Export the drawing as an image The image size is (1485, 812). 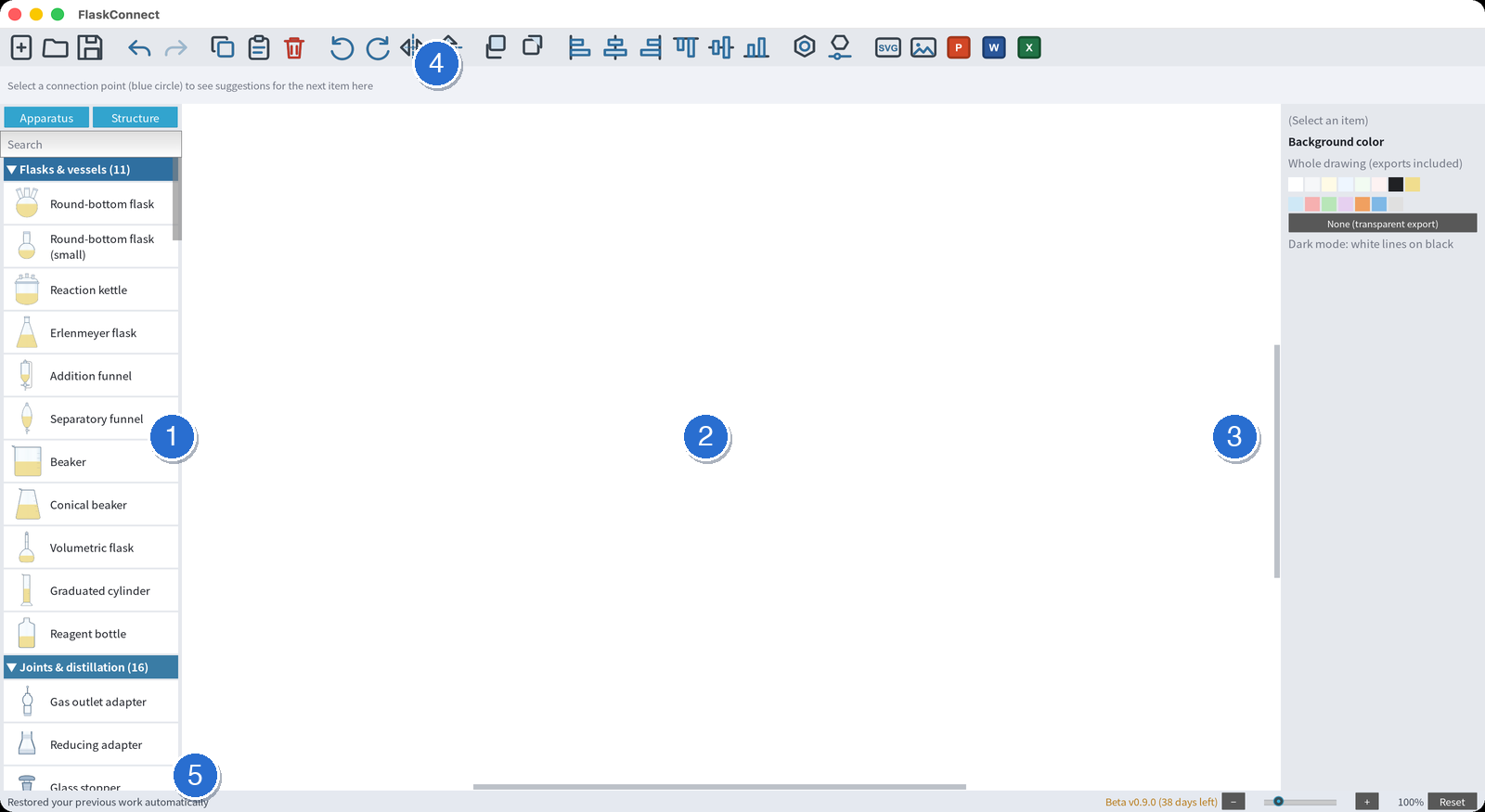[923, 47]
